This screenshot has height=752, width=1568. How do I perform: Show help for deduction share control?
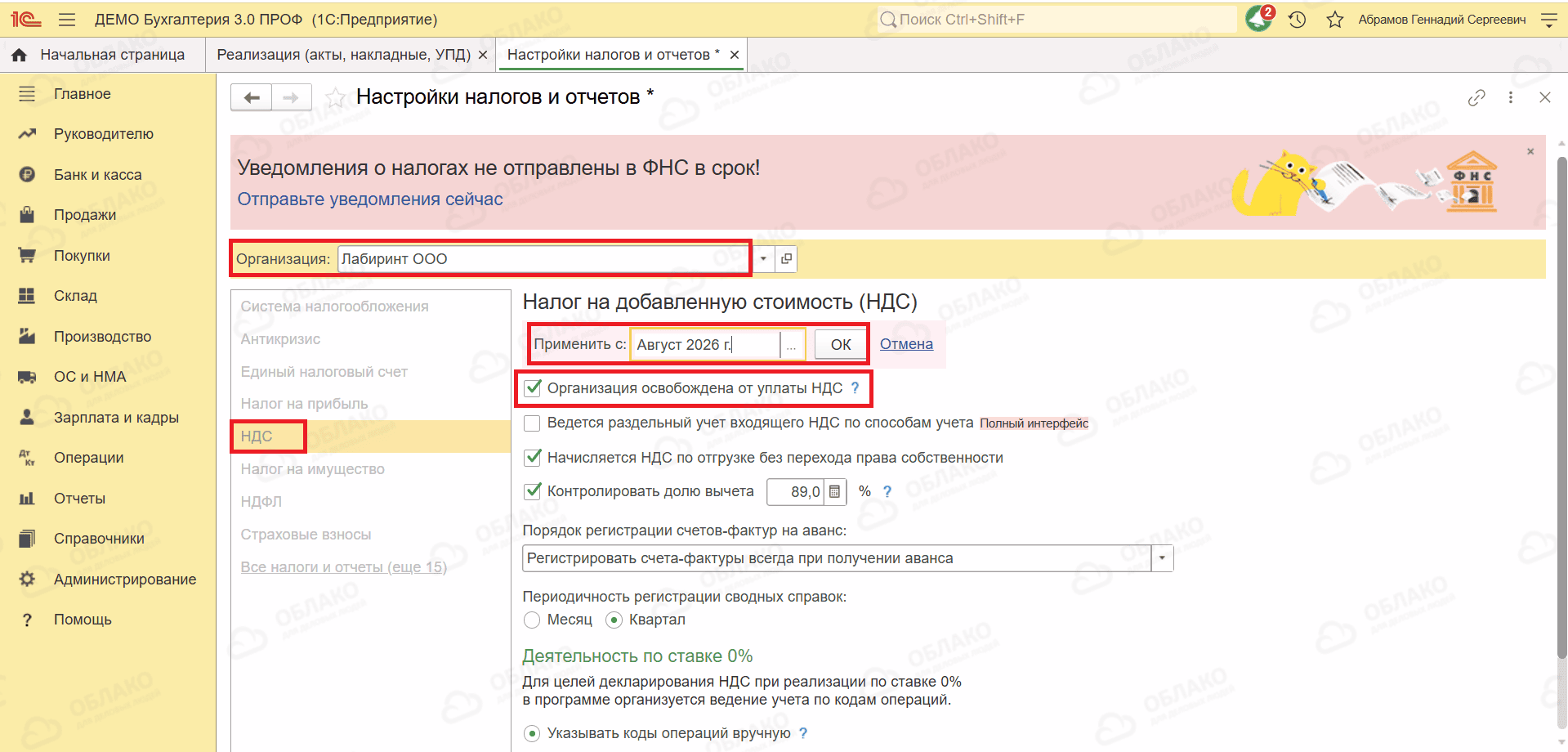pyautogui.click(x=887, y=491)
